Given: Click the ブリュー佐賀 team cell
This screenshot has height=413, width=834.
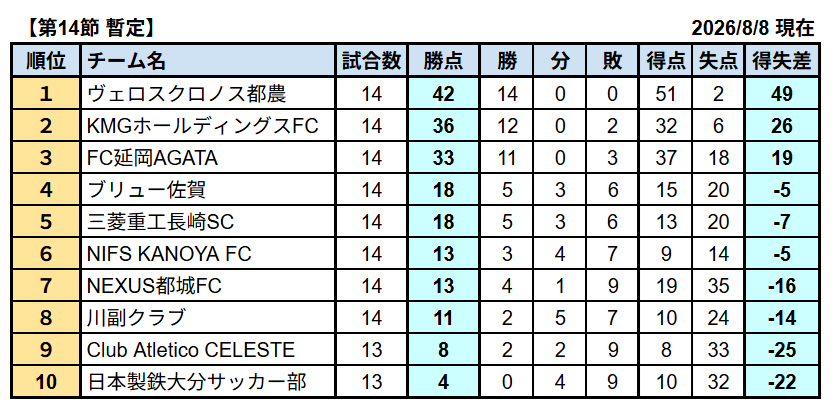Looking at the screenshot, I should pyautogui.click(x=207, y=190).
